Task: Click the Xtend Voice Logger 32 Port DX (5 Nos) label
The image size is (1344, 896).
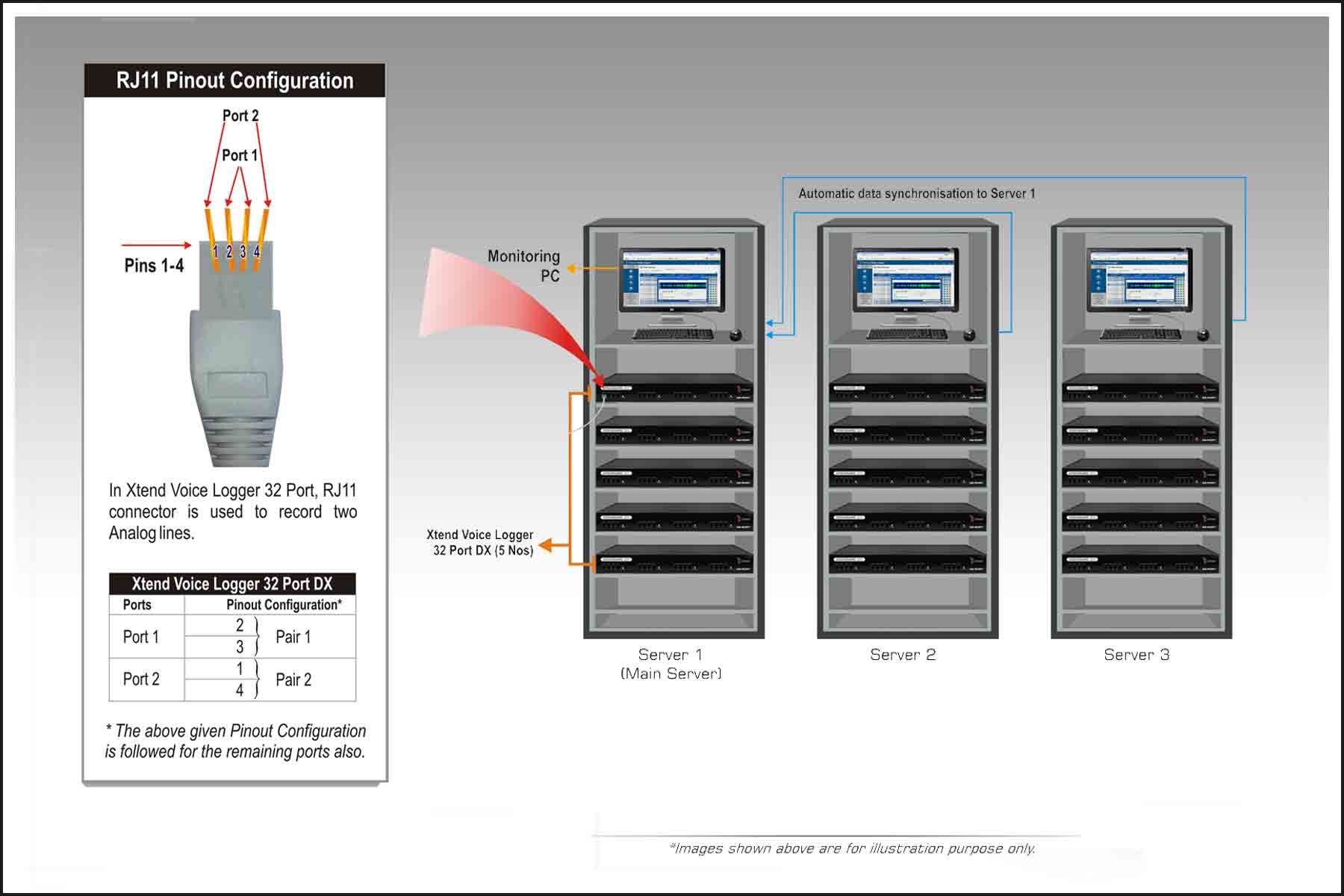Action: tap(480, 543)
